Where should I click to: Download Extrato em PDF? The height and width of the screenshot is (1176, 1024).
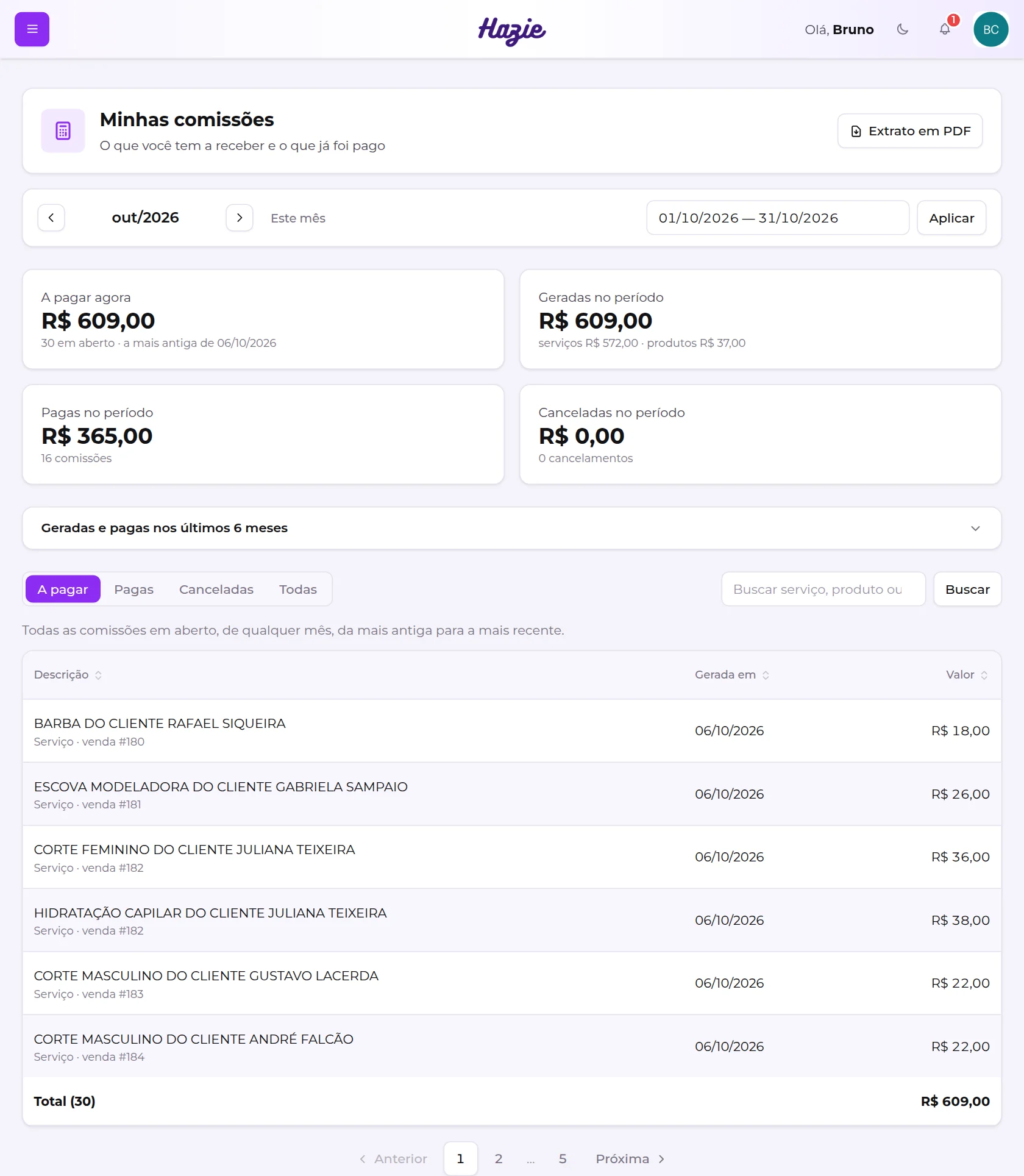click(x=910, y=131)
